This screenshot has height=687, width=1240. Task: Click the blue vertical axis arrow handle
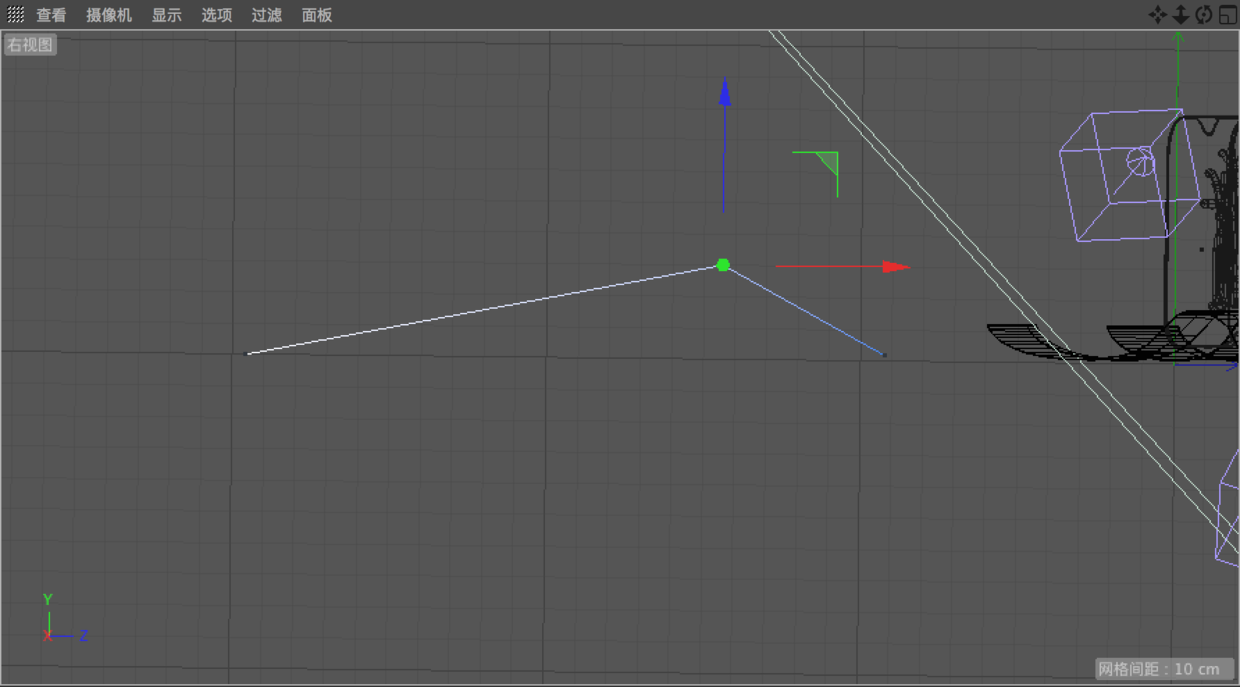(725, 92)
